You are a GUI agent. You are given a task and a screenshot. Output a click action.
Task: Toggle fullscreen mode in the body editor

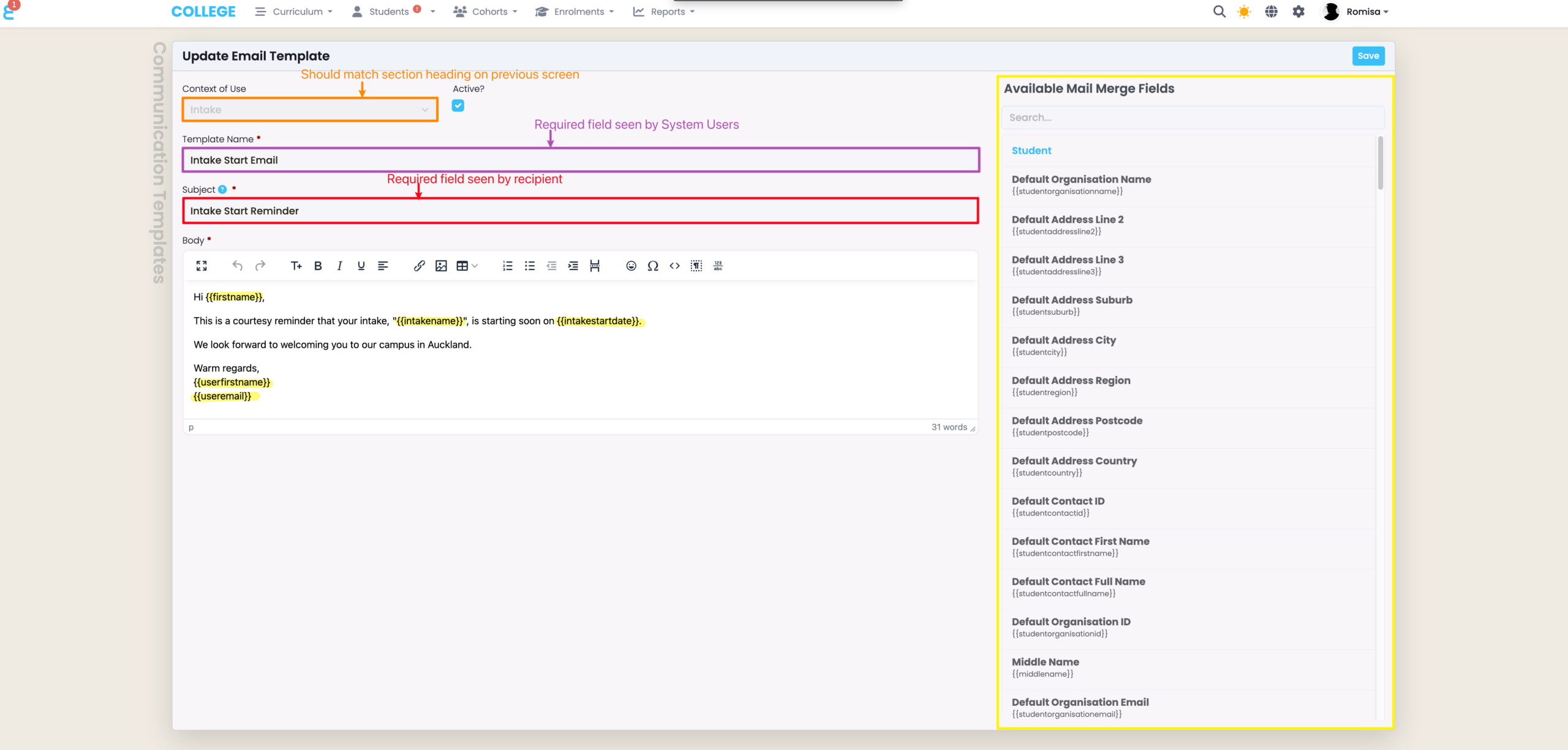pyautogui.click(x=202, y=266)
